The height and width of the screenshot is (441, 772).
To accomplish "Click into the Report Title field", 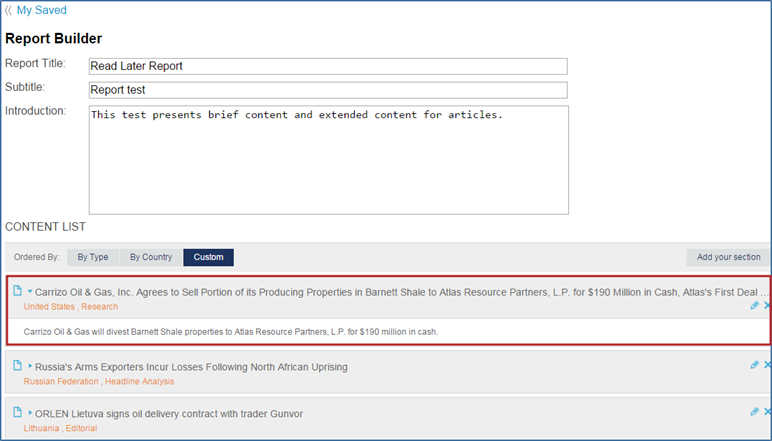I will tap(328, 66).
